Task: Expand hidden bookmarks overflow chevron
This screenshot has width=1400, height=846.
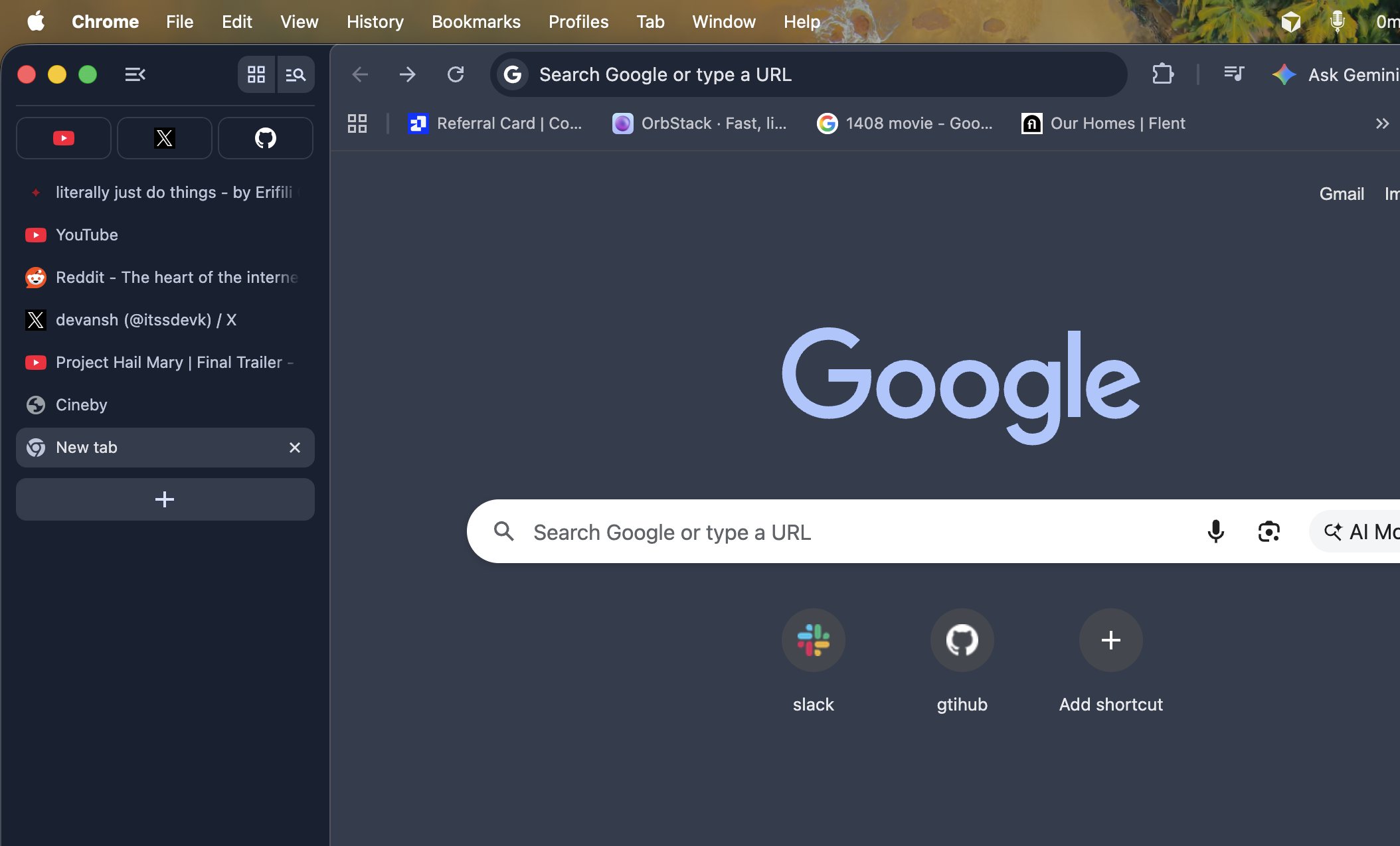Action: pyautogui.click(x=1382, y=124)
